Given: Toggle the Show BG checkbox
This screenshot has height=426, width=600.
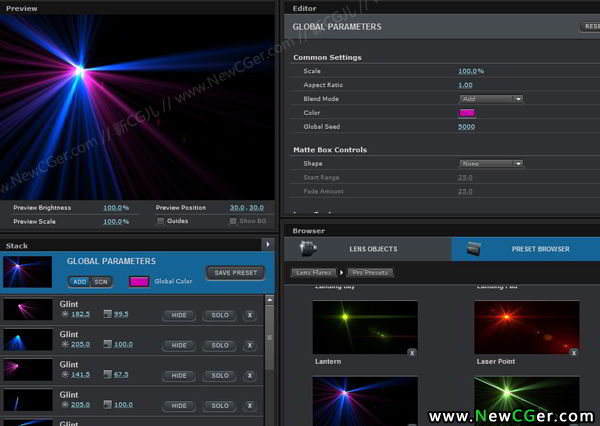Looking at the screenshot, I should coord(233,221).
